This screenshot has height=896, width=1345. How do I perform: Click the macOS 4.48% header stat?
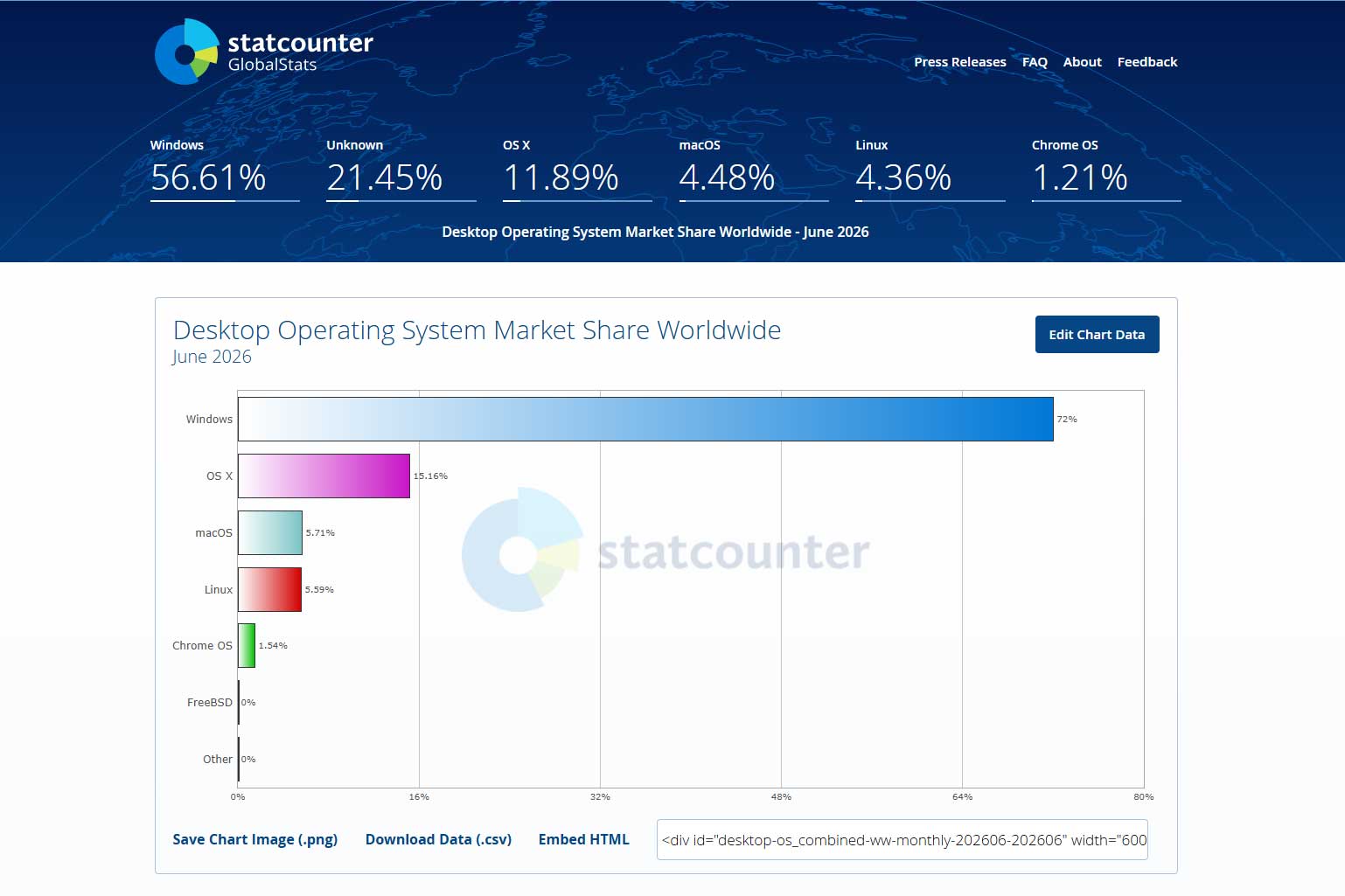(x=753, y=169)
